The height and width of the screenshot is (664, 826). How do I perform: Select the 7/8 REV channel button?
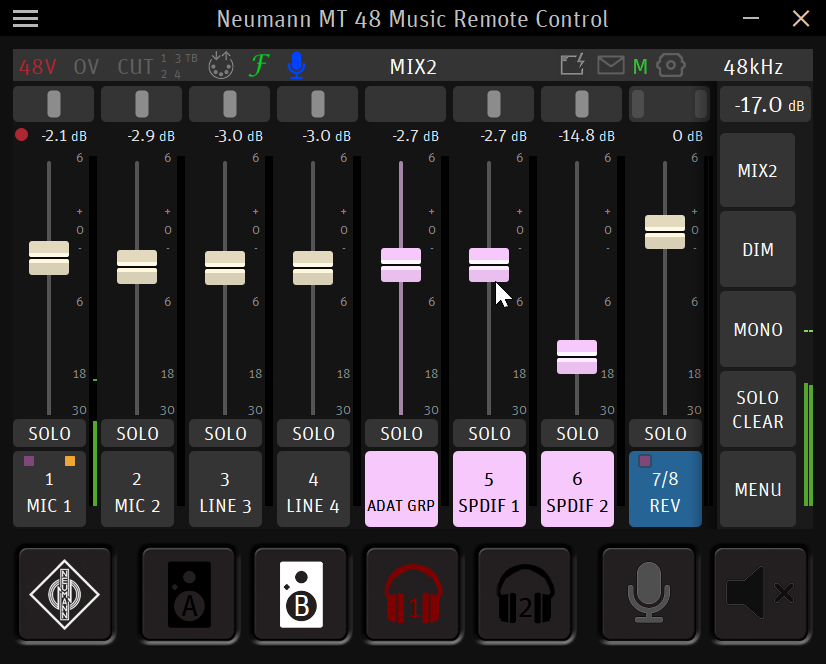pyautogui.click(x=665, y=489)
